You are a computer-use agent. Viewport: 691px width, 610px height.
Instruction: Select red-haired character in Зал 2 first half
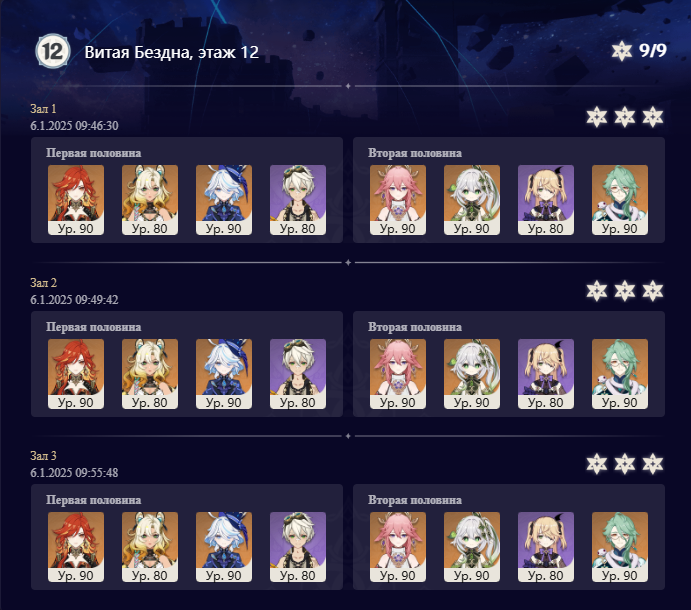76,374
